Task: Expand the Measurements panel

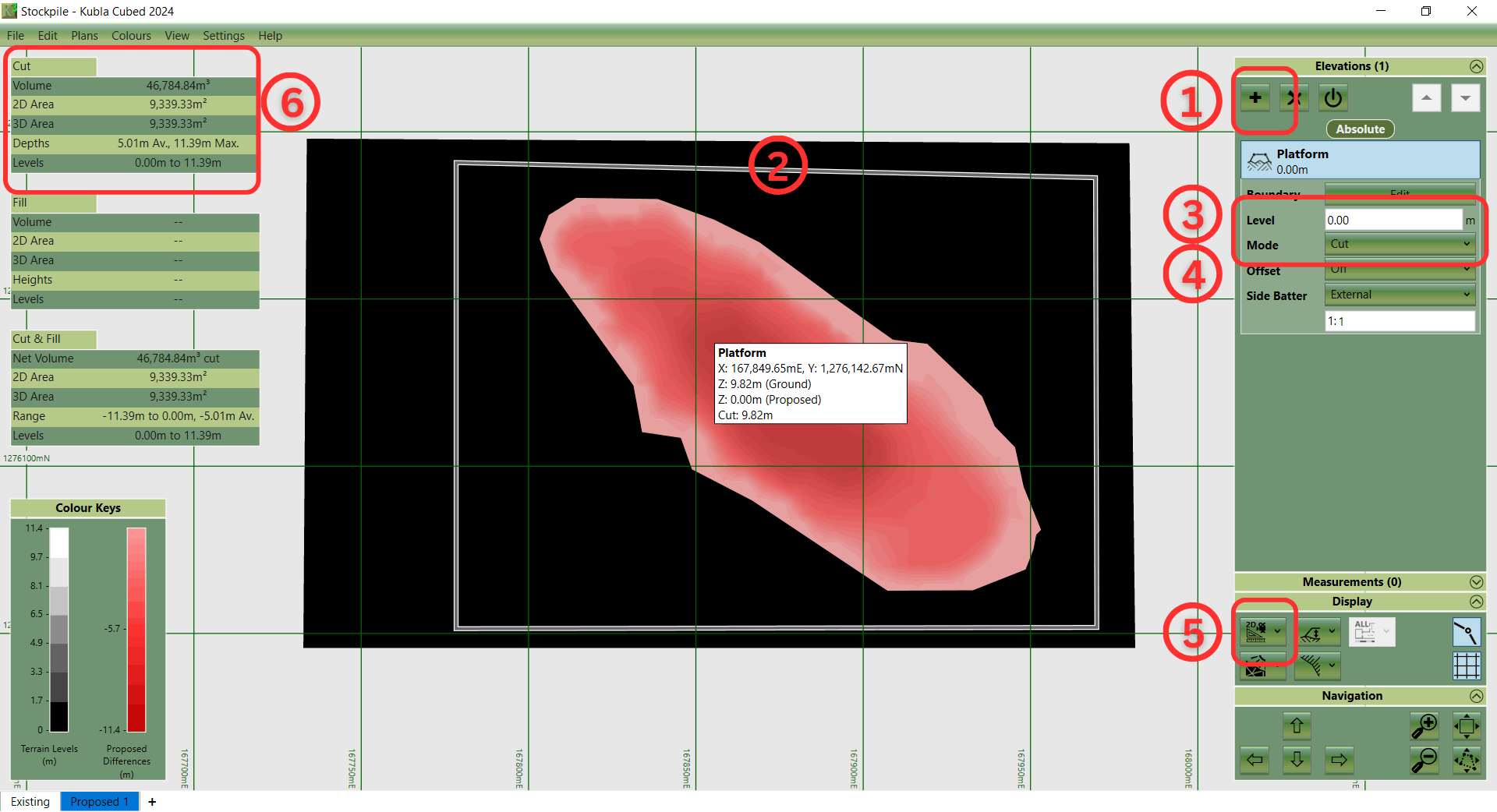Action: point(1476,582)
